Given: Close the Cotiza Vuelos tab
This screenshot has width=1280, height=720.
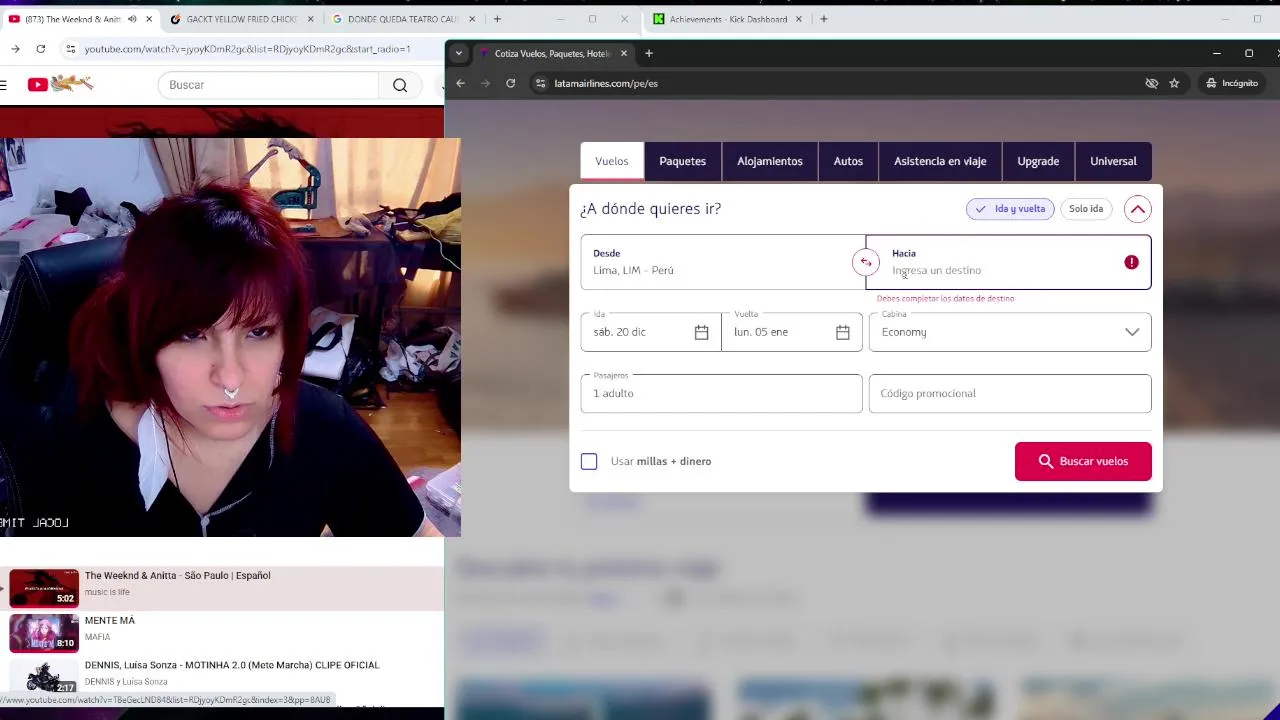Looking at the screenshot, I should coord(624,53).
